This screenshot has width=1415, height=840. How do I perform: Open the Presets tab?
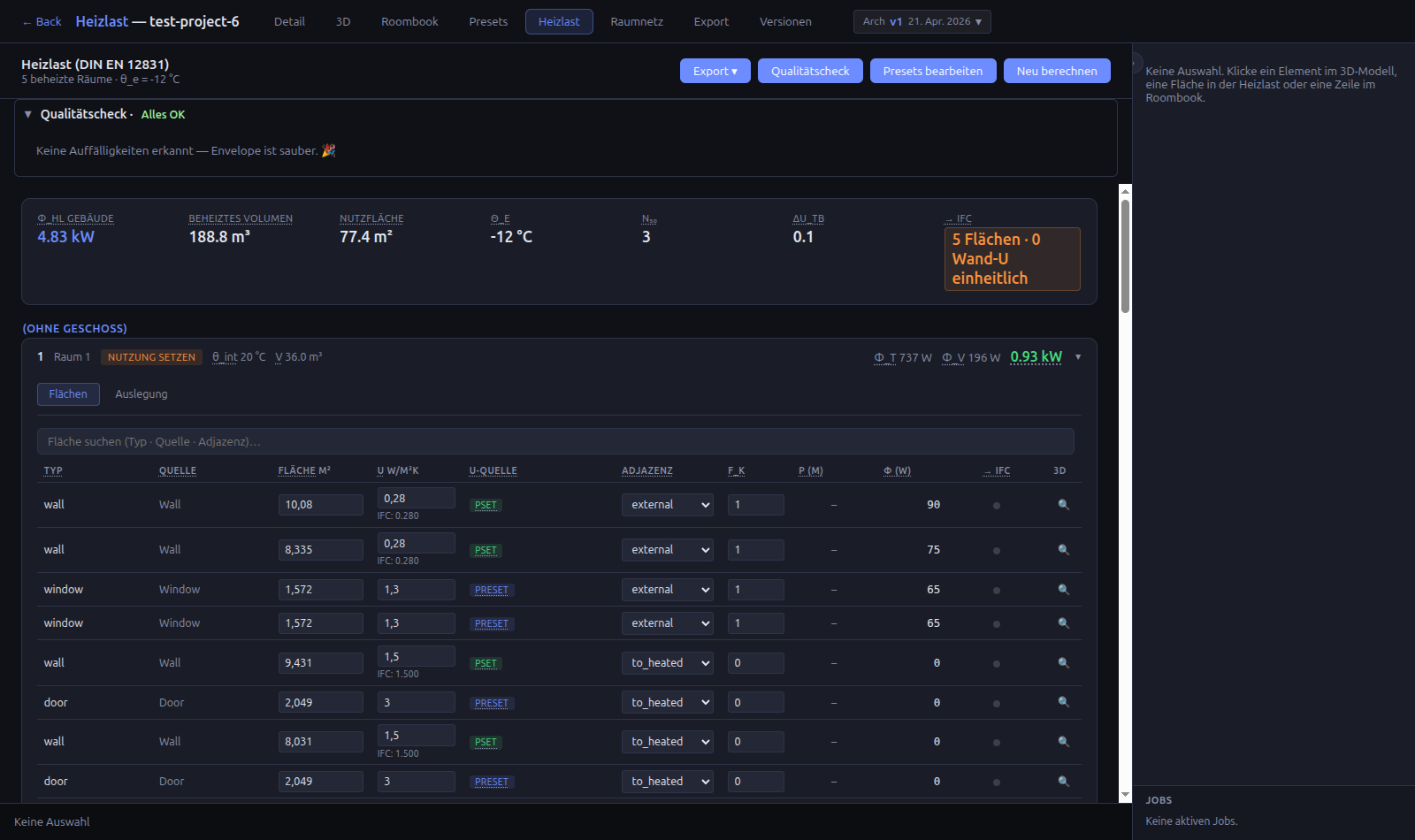point(488,21)
